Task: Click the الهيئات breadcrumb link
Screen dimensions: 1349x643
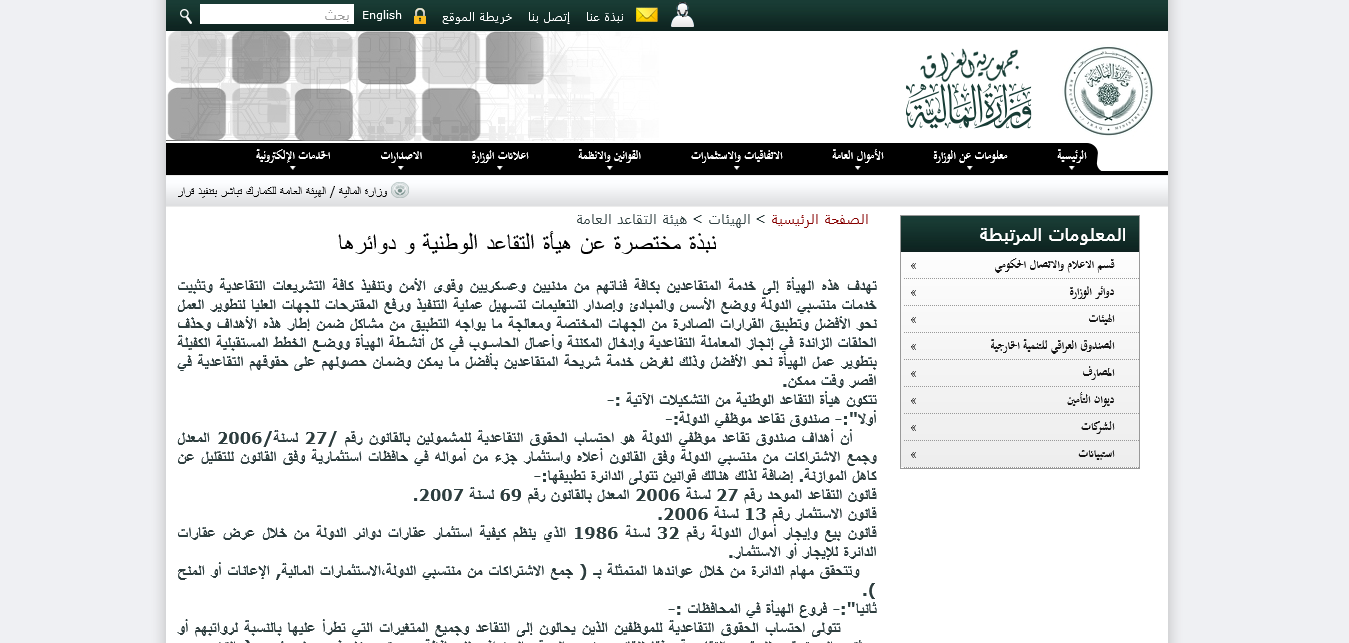Action: 729,219
